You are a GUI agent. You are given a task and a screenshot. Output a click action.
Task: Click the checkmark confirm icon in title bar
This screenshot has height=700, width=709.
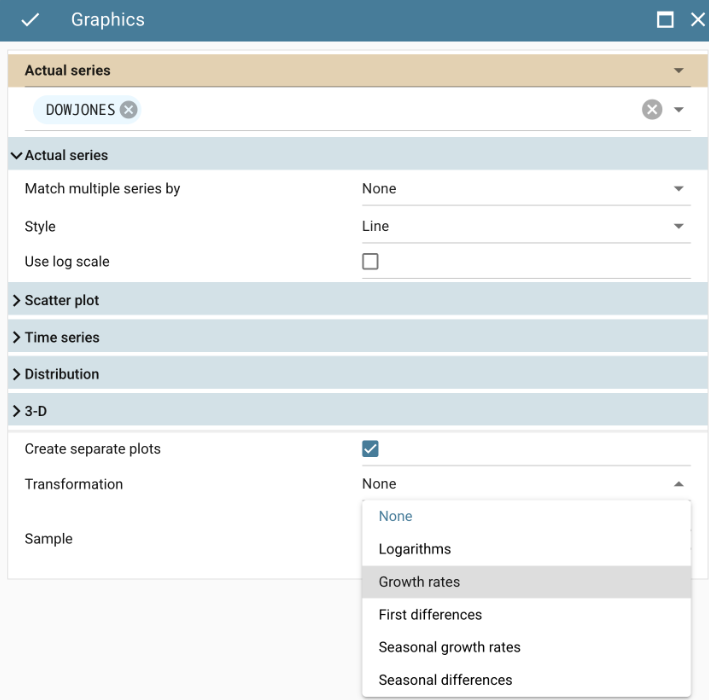coord(30,20)
